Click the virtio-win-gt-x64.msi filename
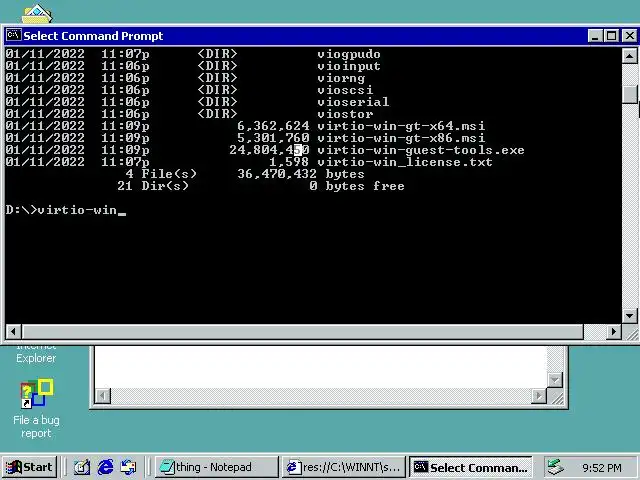Image resolution: width=640 pixels, height=480 pixels. [x=401, y=126]
